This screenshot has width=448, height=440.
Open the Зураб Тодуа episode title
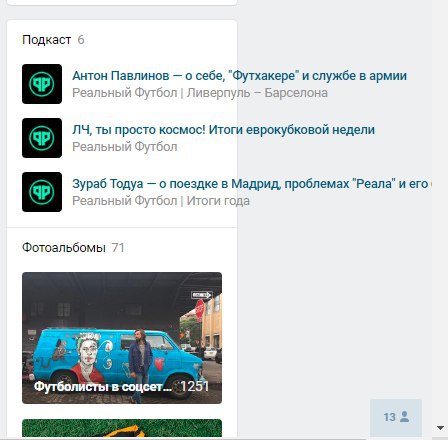(x=252, y=184)
